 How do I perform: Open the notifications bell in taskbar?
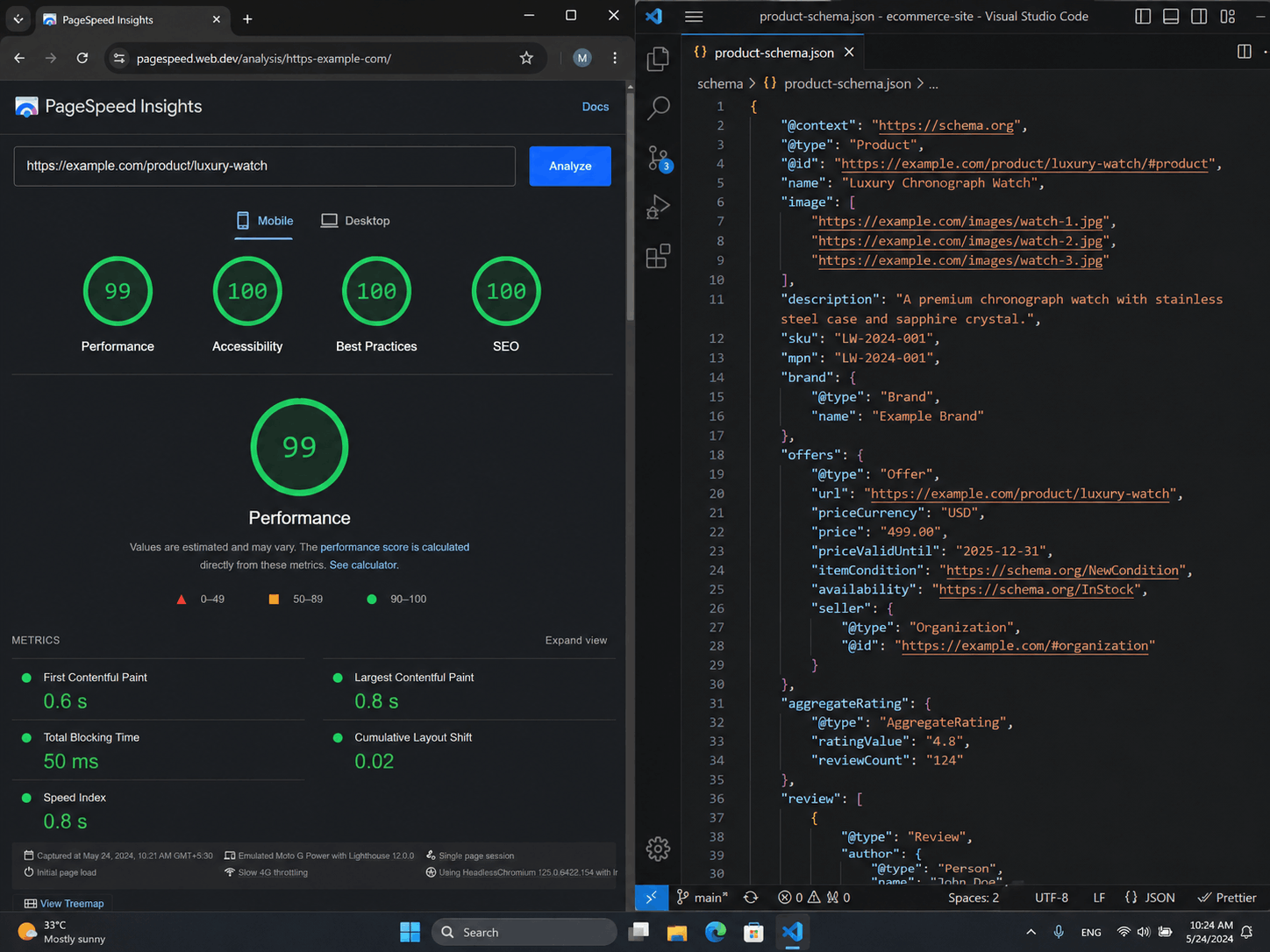pos(1246,932)
